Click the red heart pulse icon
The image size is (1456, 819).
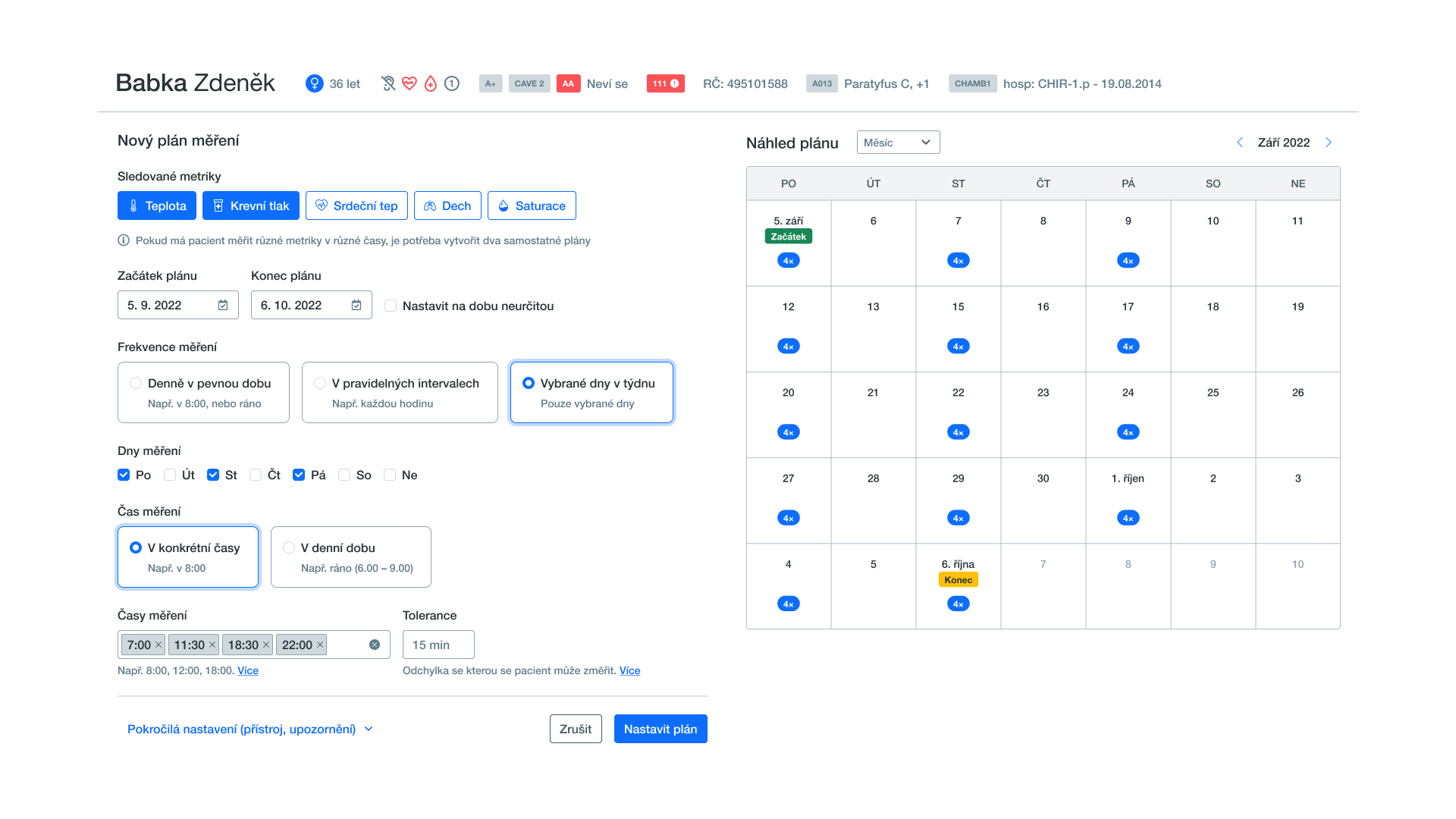coord(409,83)
